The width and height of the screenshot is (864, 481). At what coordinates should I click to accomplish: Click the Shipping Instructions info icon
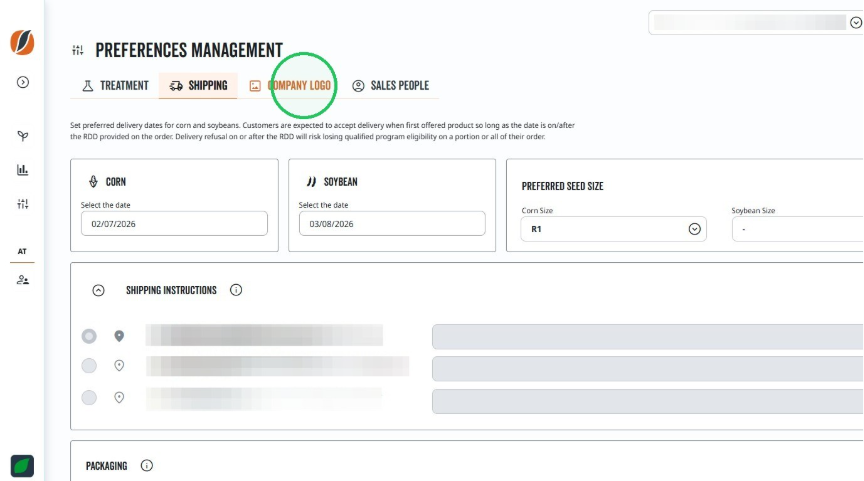coord(236,290)
